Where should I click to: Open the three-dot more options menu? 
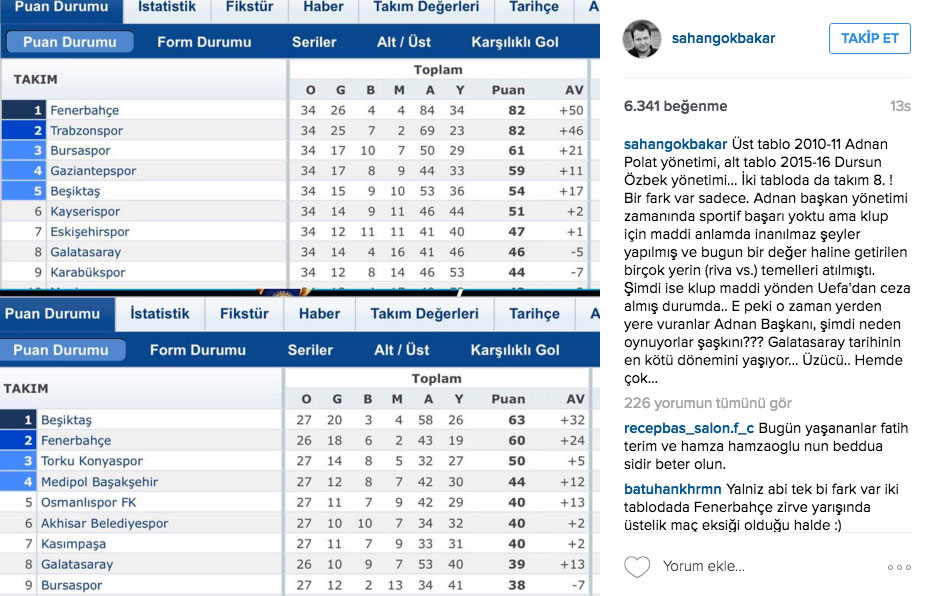(899, 567)
